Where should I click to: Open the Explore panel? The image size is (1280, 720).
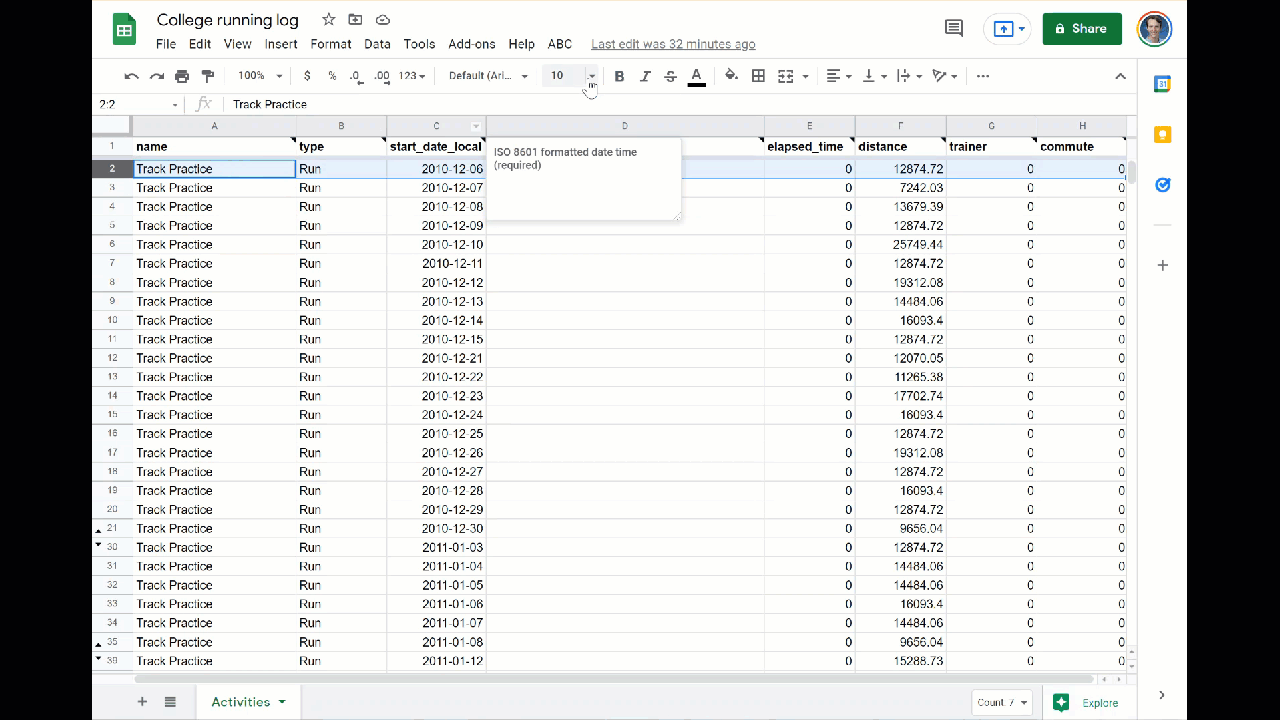tap(1086, 702)
